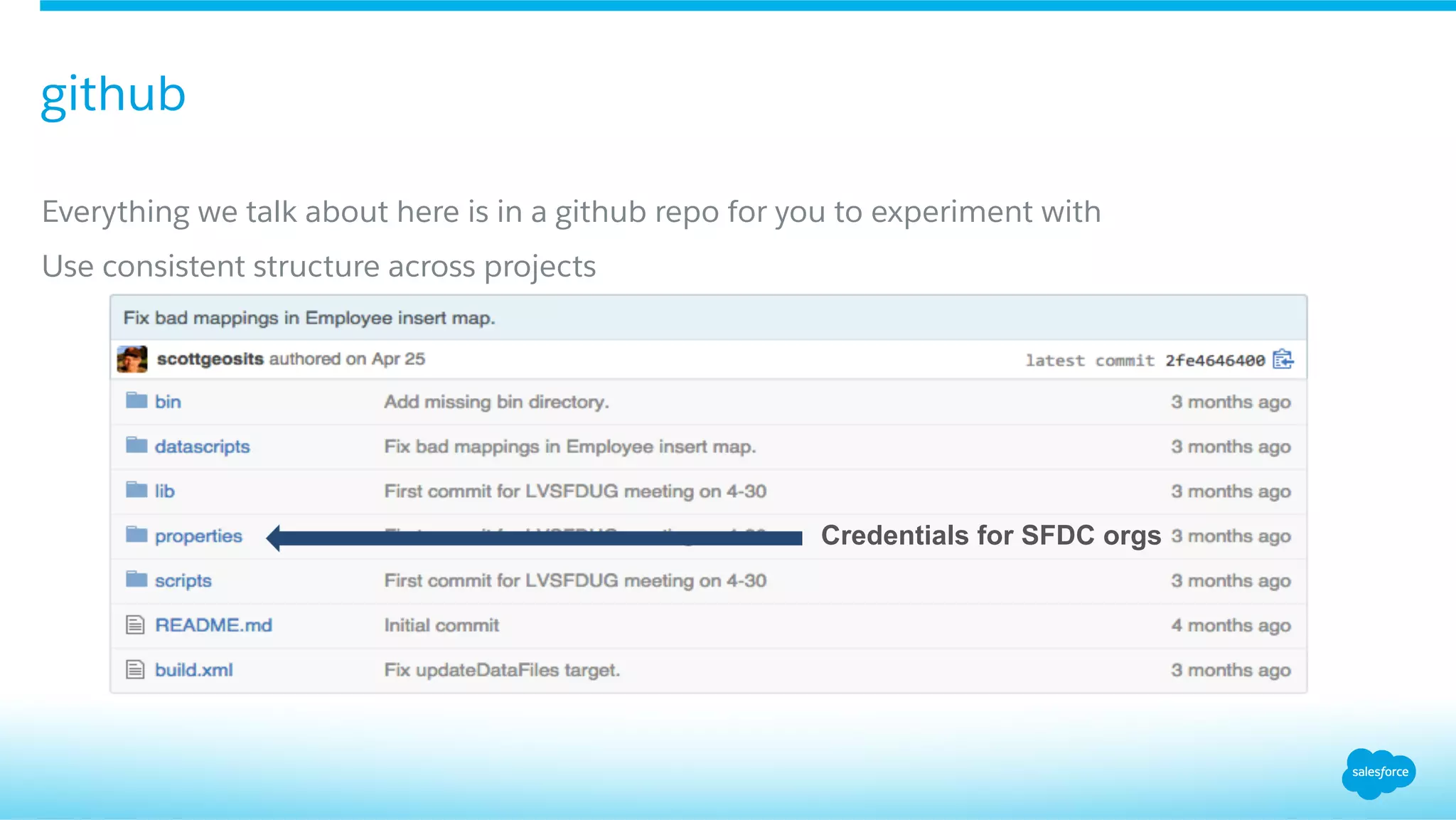Click header commit message 'Fix bad mappings in Employee insert map.'
This screenshot has height=820, width=1456.
pos(309,318)
